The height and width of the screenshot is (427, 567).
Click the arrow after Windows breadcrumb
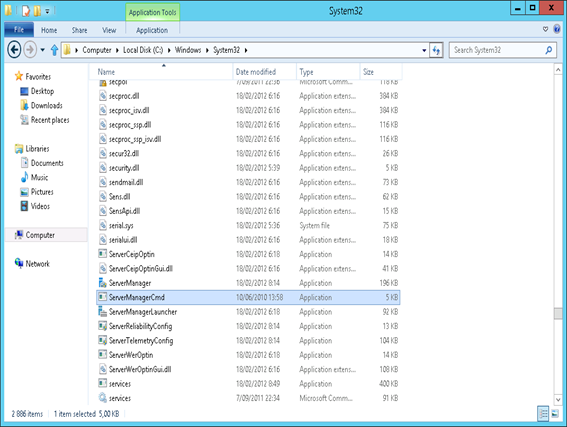pos(207,50)
